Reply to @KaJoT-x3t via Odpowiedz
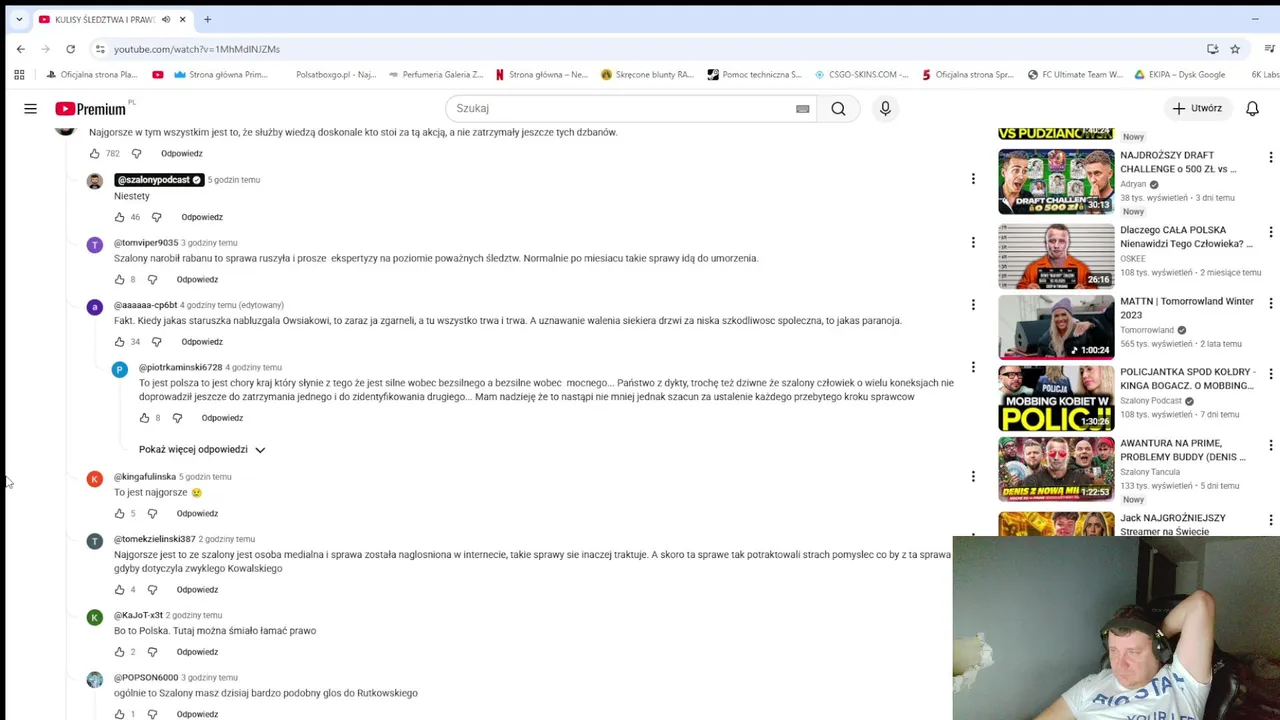The image size is (1280, 720). tap(197, 652)
